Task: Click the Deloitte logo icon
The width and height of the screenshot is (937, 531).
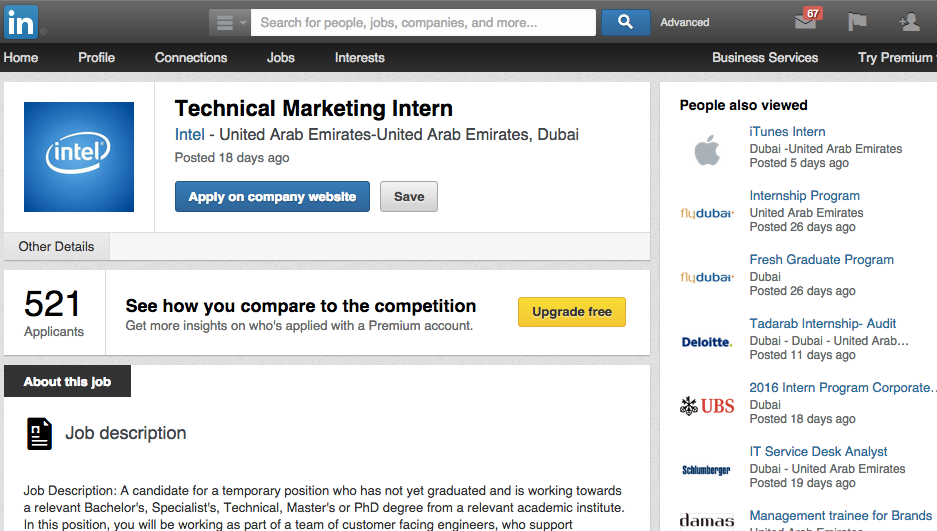Action: tap(707, 342)
